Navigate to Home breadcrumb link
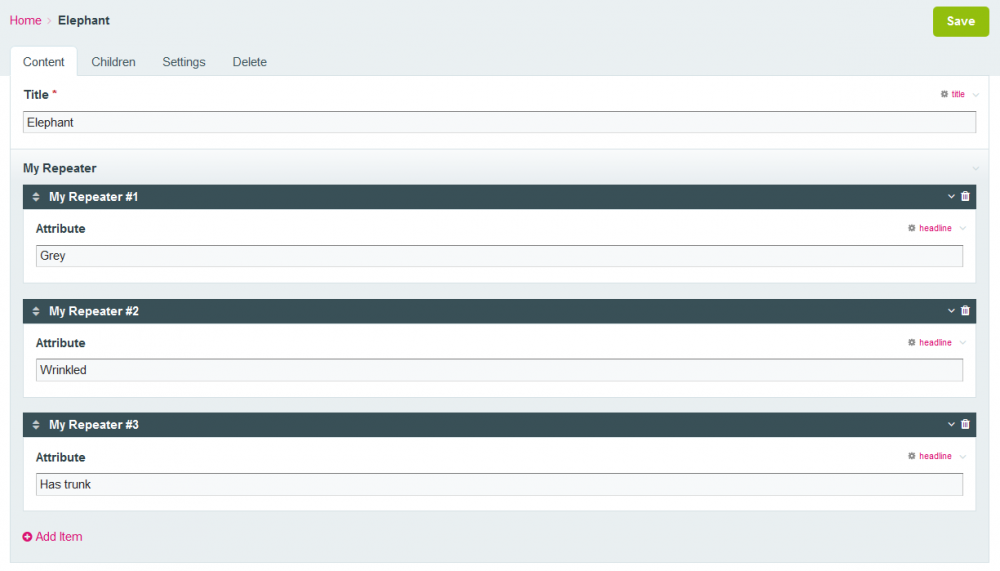The width and height of the screenshot is (1000, 571). 25,20
